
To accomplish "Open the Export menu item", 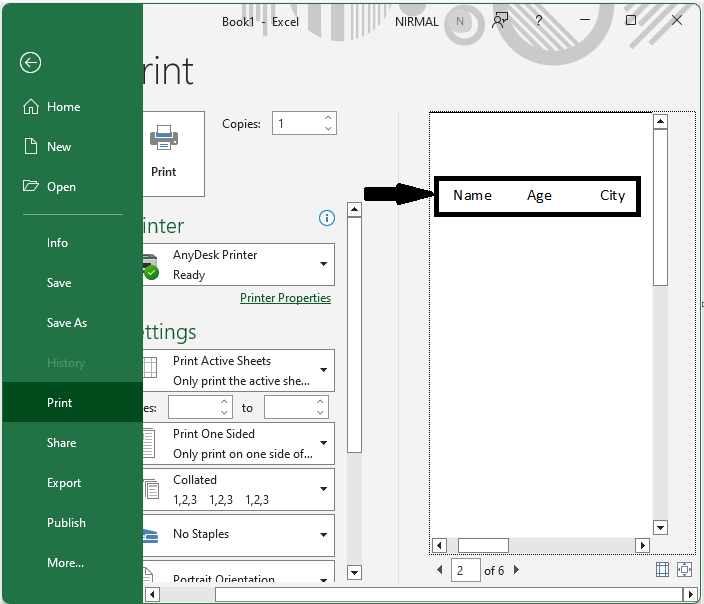I will click(x=64, y=483).
